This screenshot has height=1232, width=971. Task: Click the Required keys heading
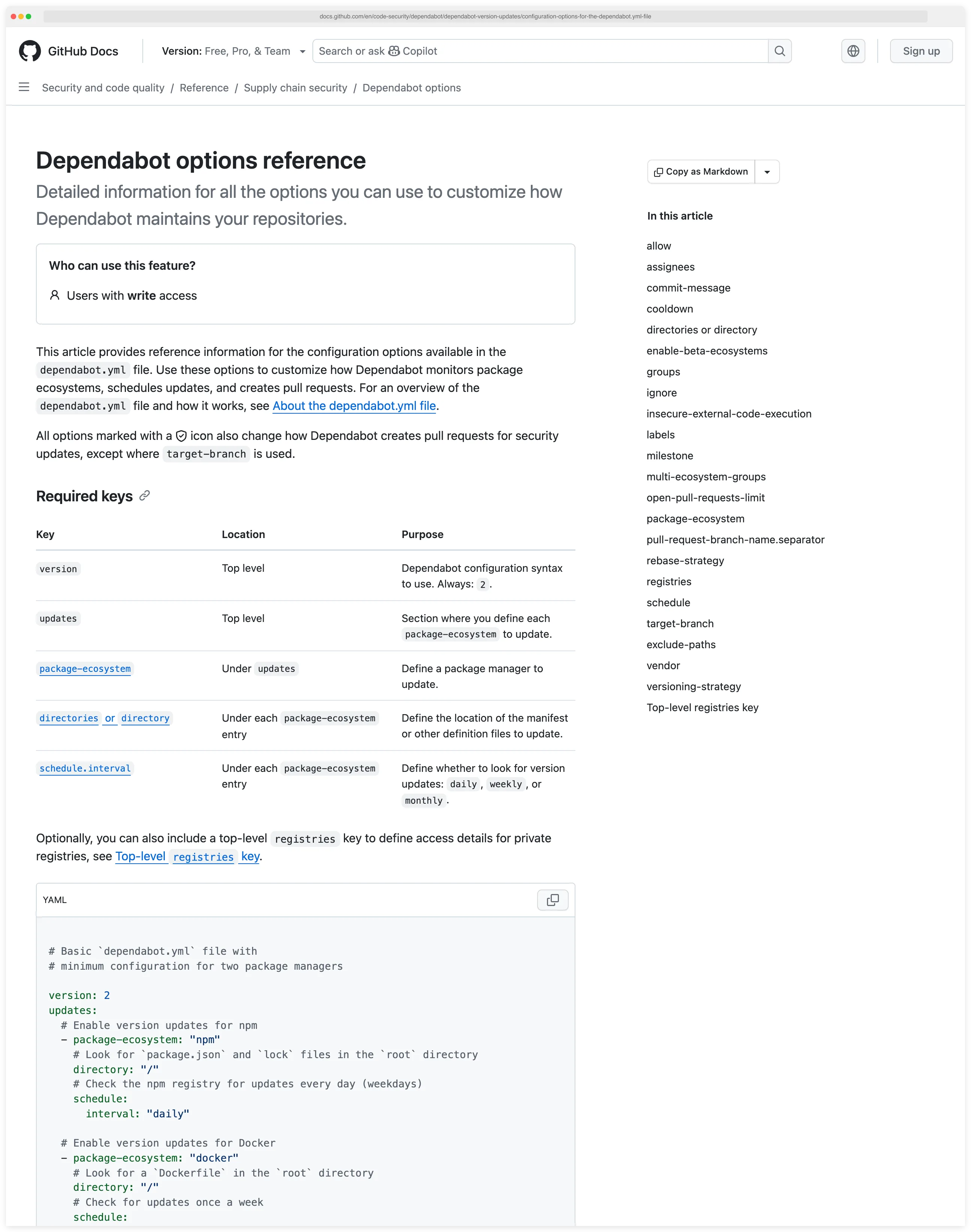point(84,496)
